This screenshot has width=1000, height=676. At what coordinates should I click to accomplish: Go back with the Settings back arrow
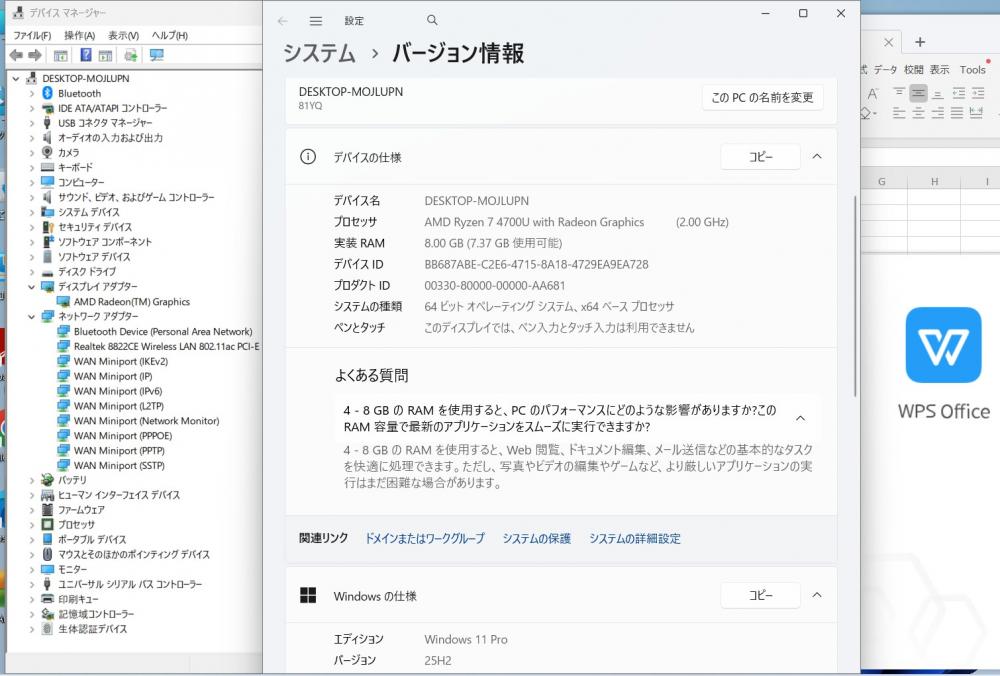click(283, 21)
